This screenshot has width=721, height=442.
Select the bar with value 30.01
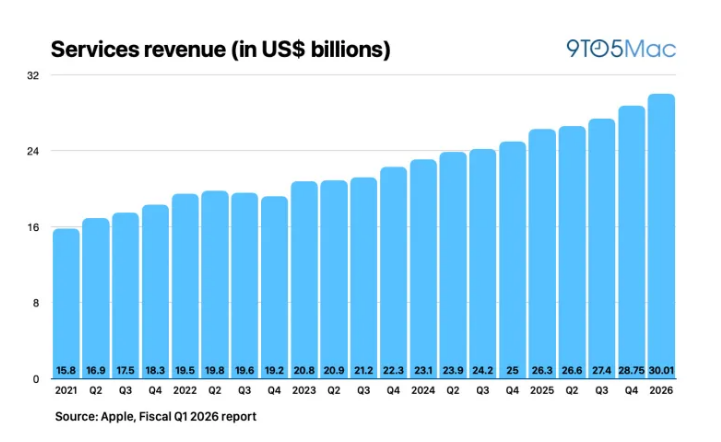coord(661,236)
